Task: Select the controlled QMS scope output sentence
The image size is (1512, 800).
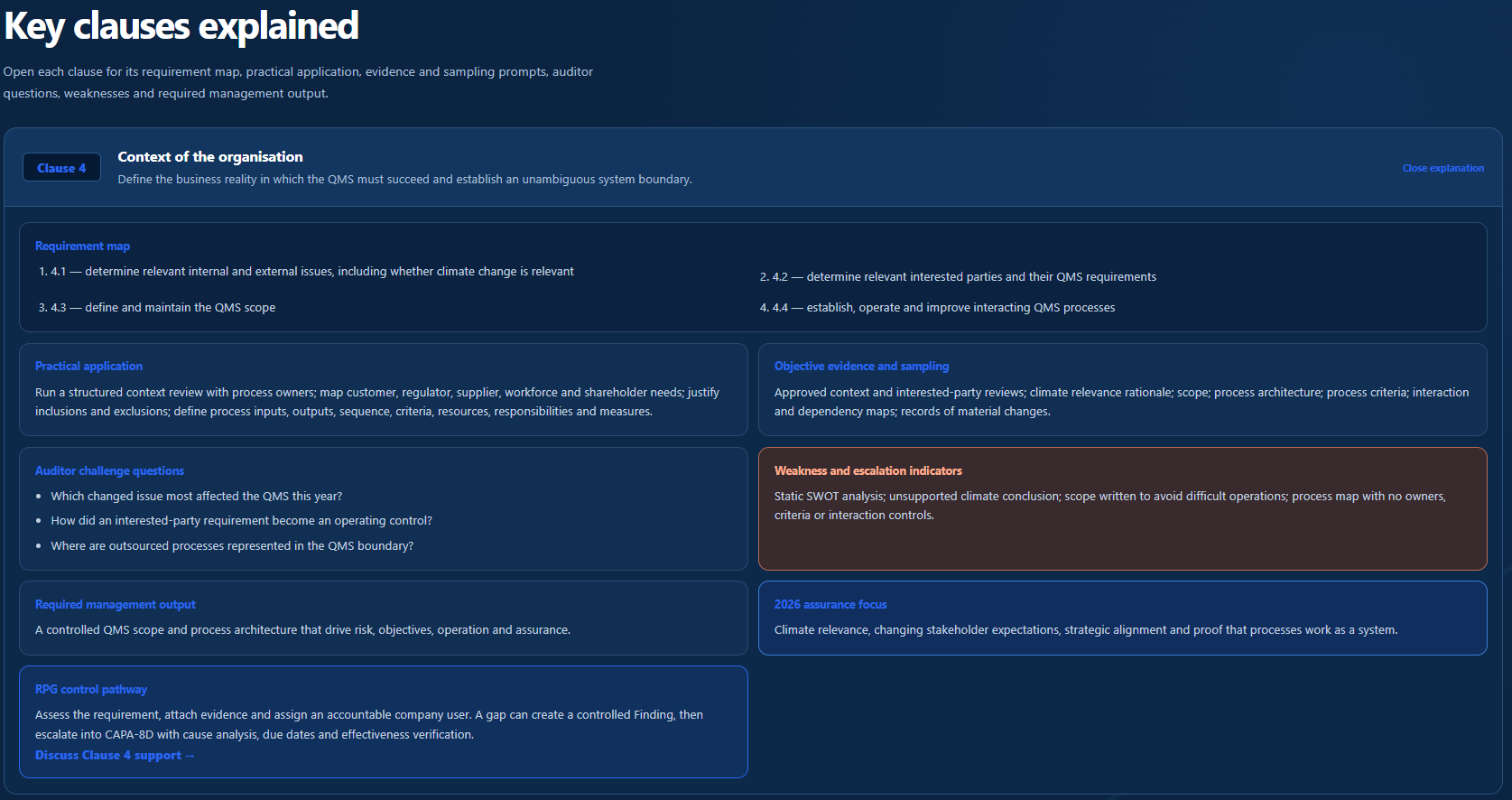Action: (x=302, y=629)
